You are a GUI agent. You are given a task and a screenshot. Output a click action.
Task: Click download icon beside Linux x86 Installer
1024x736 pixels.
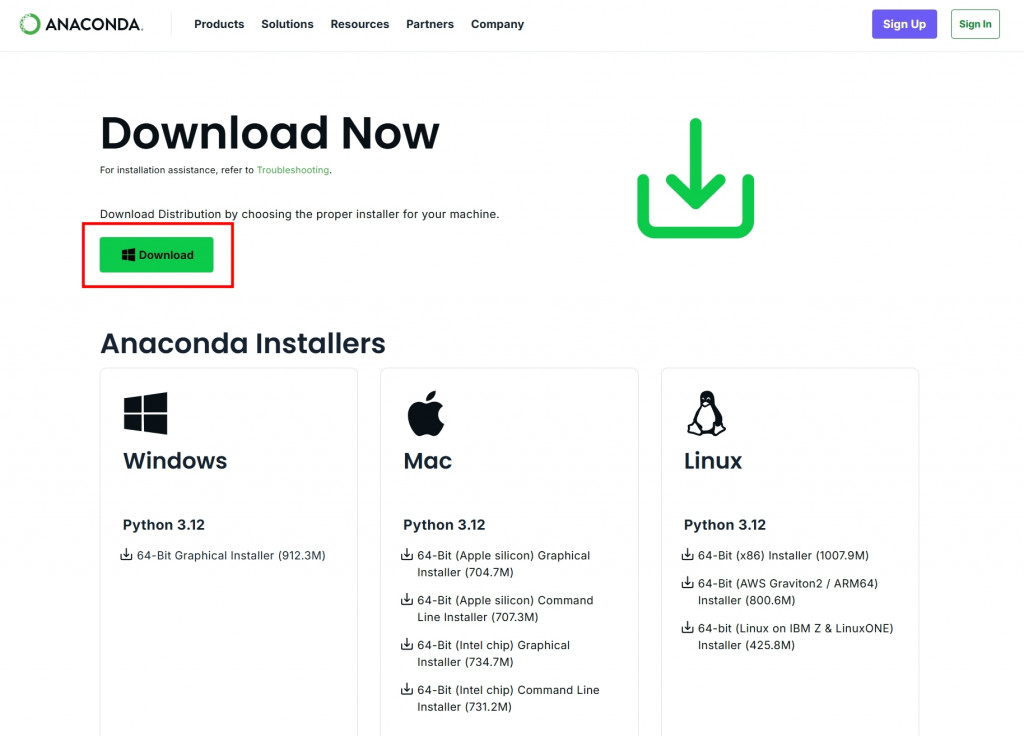coord(688,554)
